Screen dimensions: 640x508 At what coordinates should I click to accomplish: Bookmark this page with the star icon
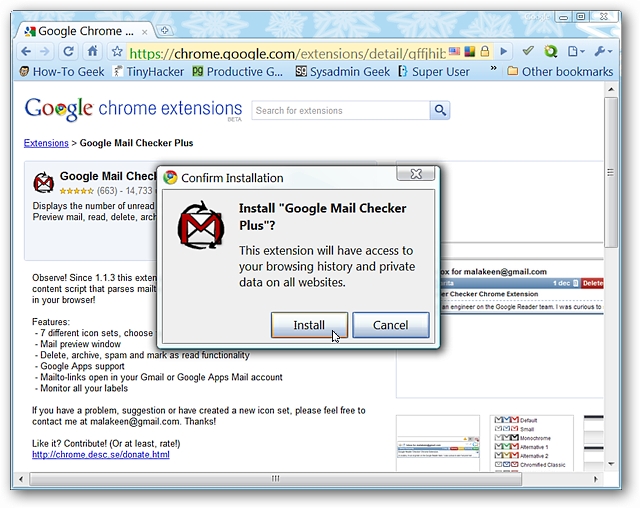point(117,51)
